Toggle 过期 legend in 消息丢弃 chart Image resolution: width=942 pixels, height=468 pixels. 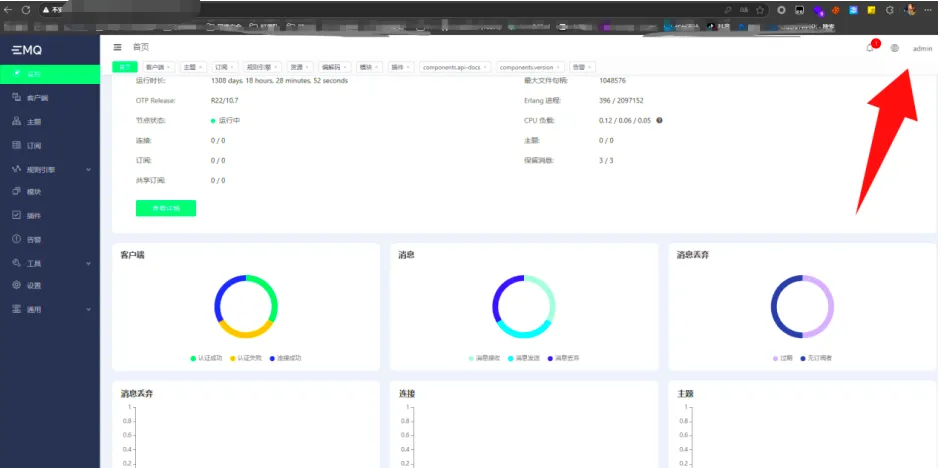tap(783, 358)
